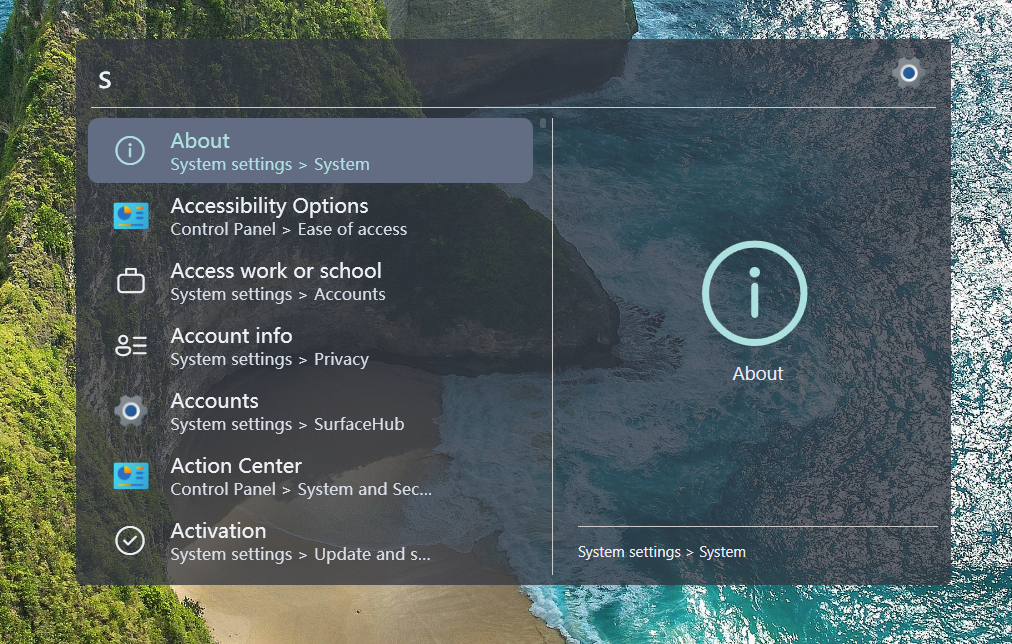This screenshot has width=1012, height=644.
Task: Choose the Account info result title
Action: pyautogui.click(x=231, y=336)
